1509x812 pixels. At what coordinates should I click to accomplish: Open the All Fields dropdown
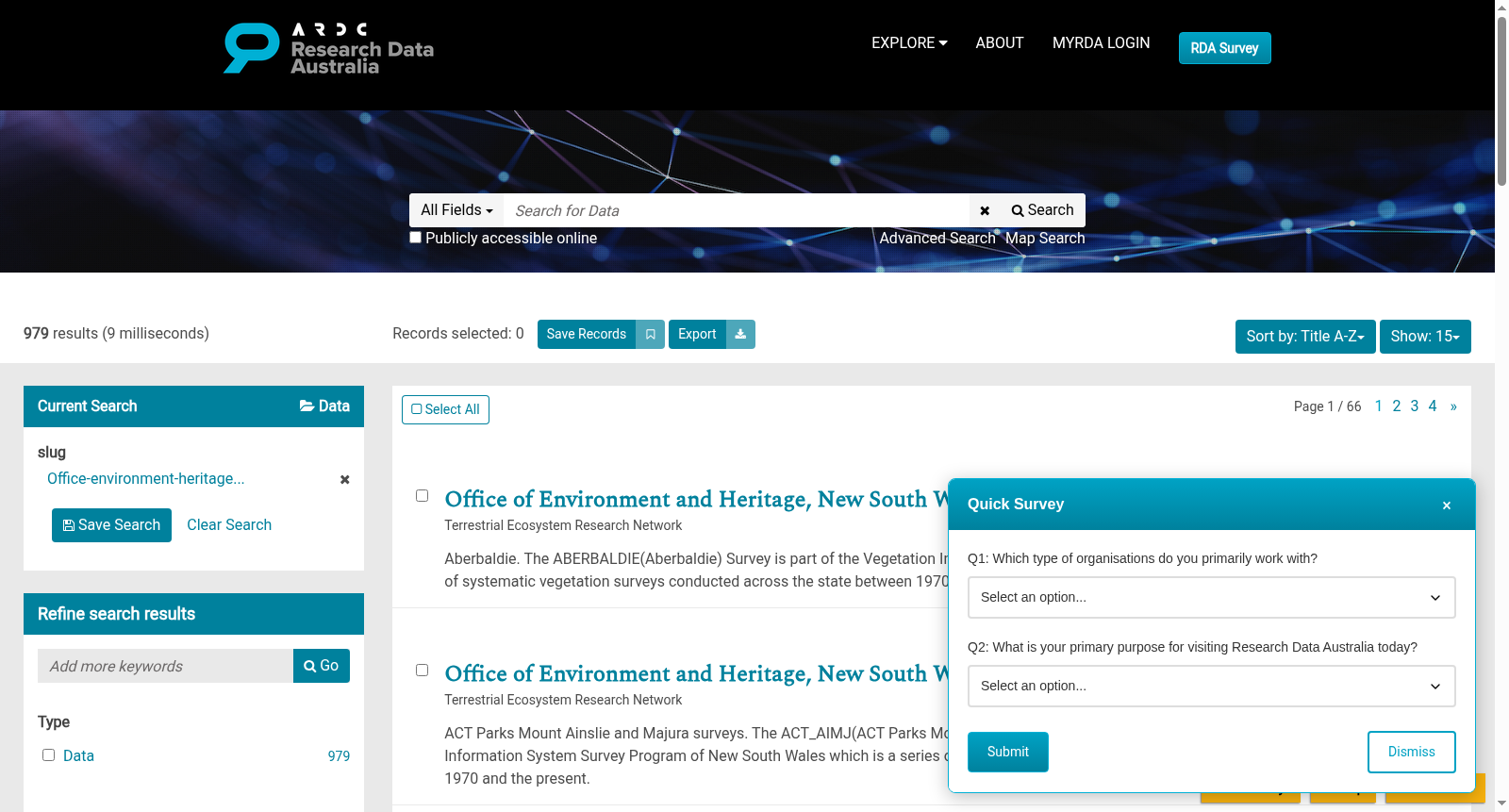456,210
